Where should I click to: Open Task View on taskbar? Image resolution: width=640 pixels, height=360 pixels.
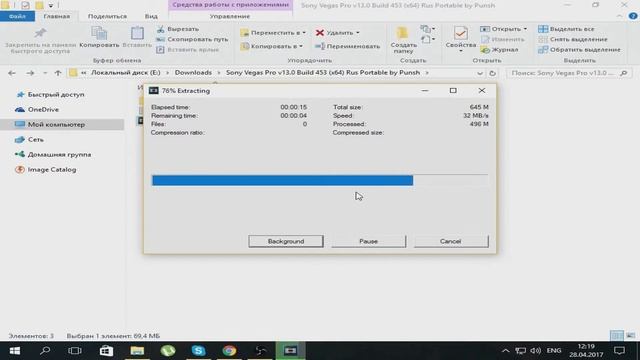75,351
